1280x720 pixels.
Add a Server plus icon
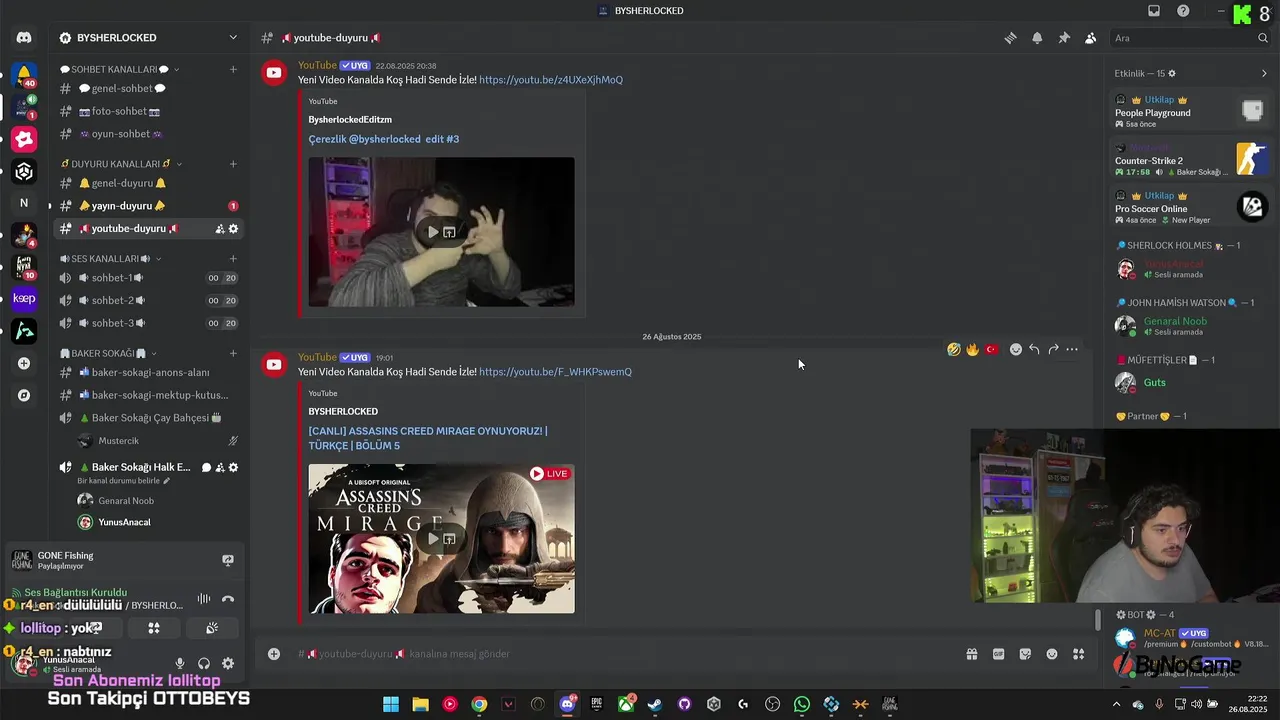[x=24, y=363]
